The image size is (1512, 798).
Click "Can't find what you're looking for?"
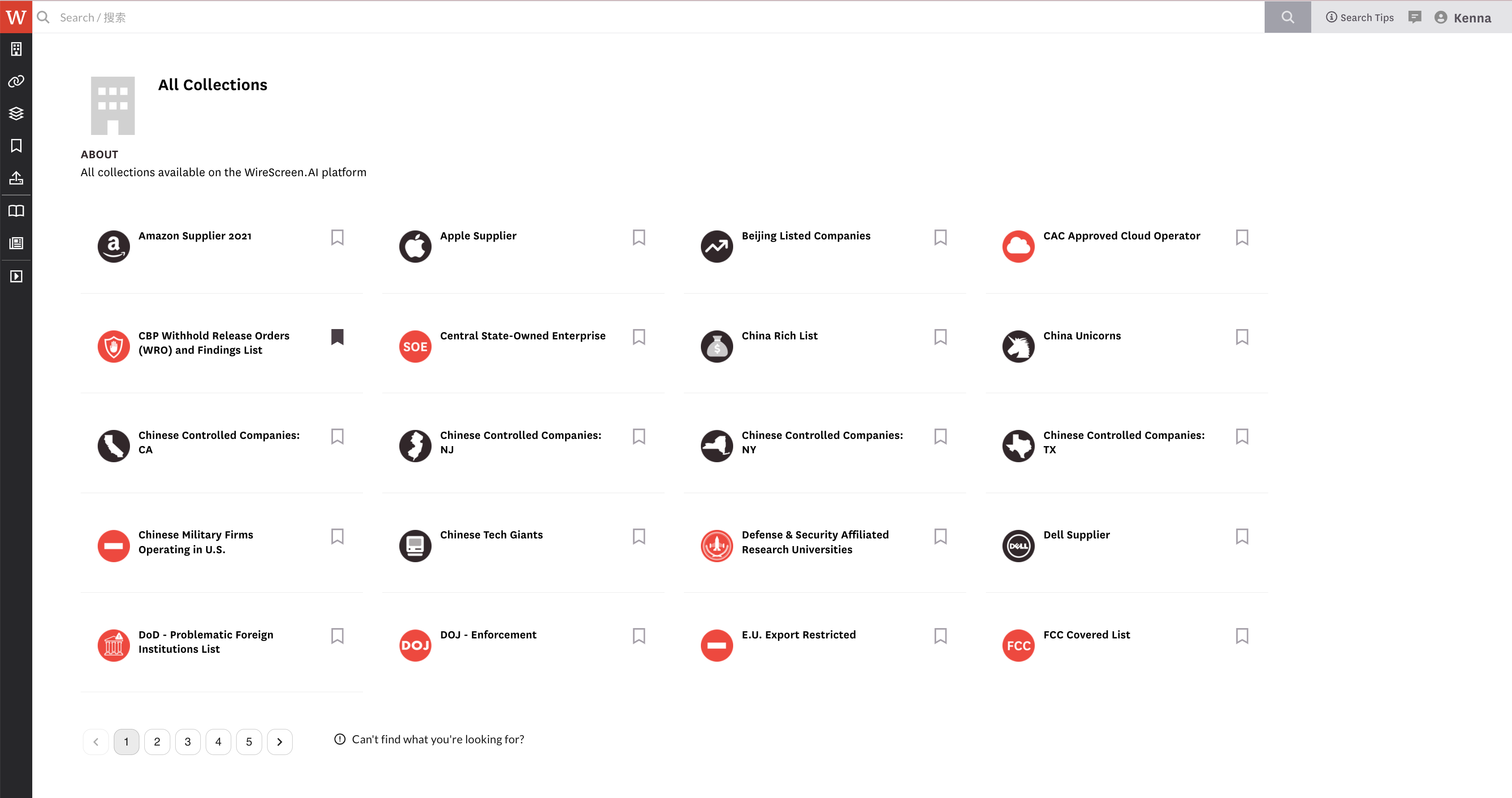coord(437,739)
